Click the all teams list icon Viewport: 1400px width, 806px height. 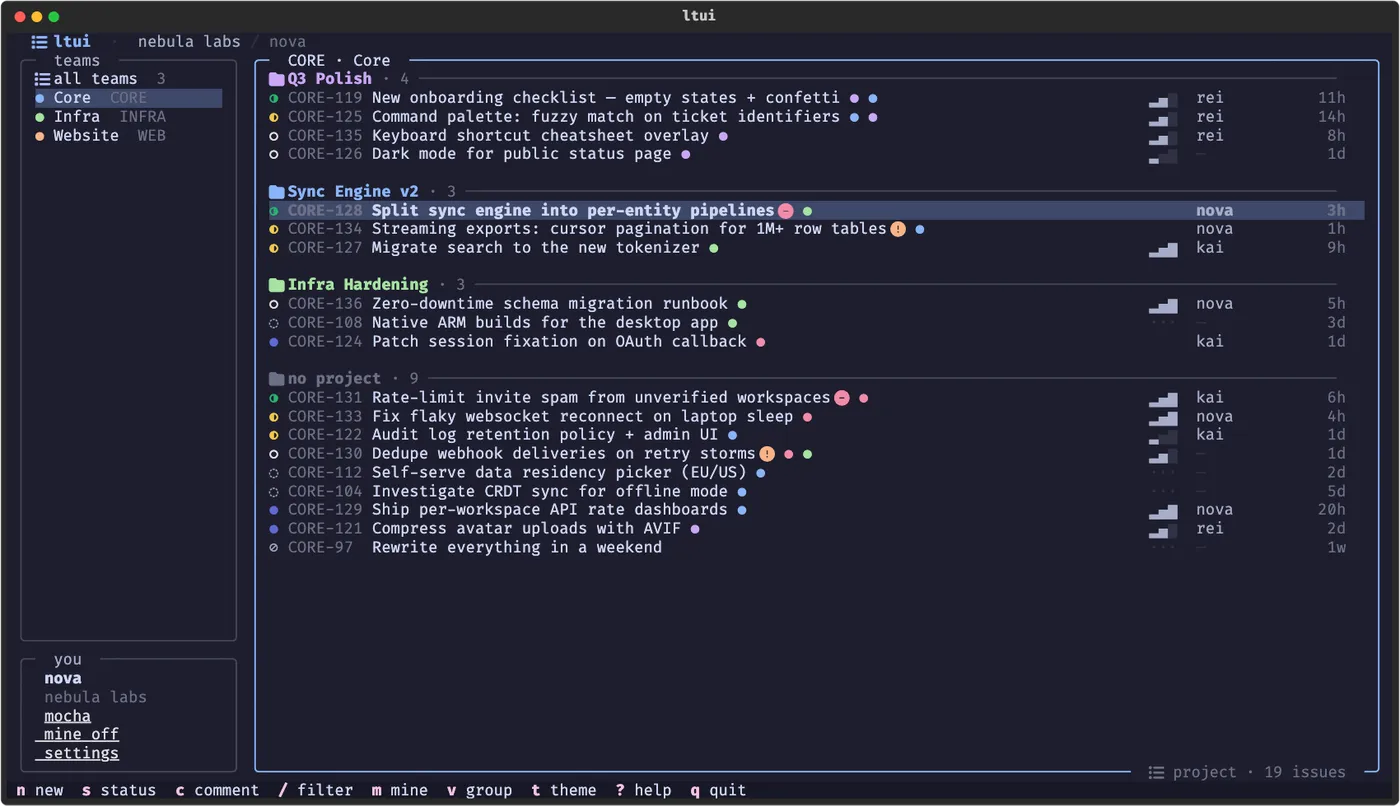42,79
